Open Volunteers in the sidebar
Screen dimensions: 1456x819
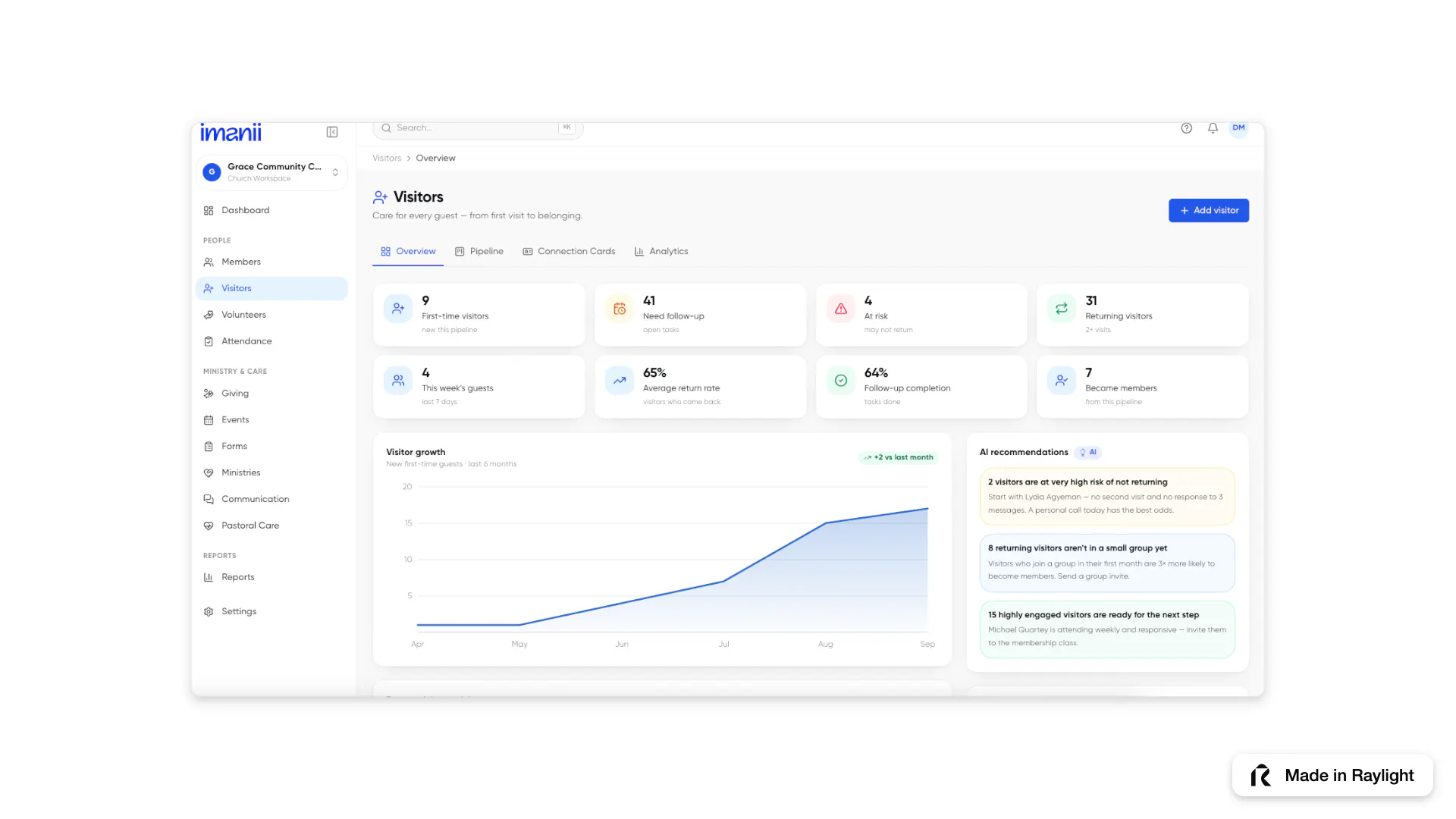tap(271, 315)
